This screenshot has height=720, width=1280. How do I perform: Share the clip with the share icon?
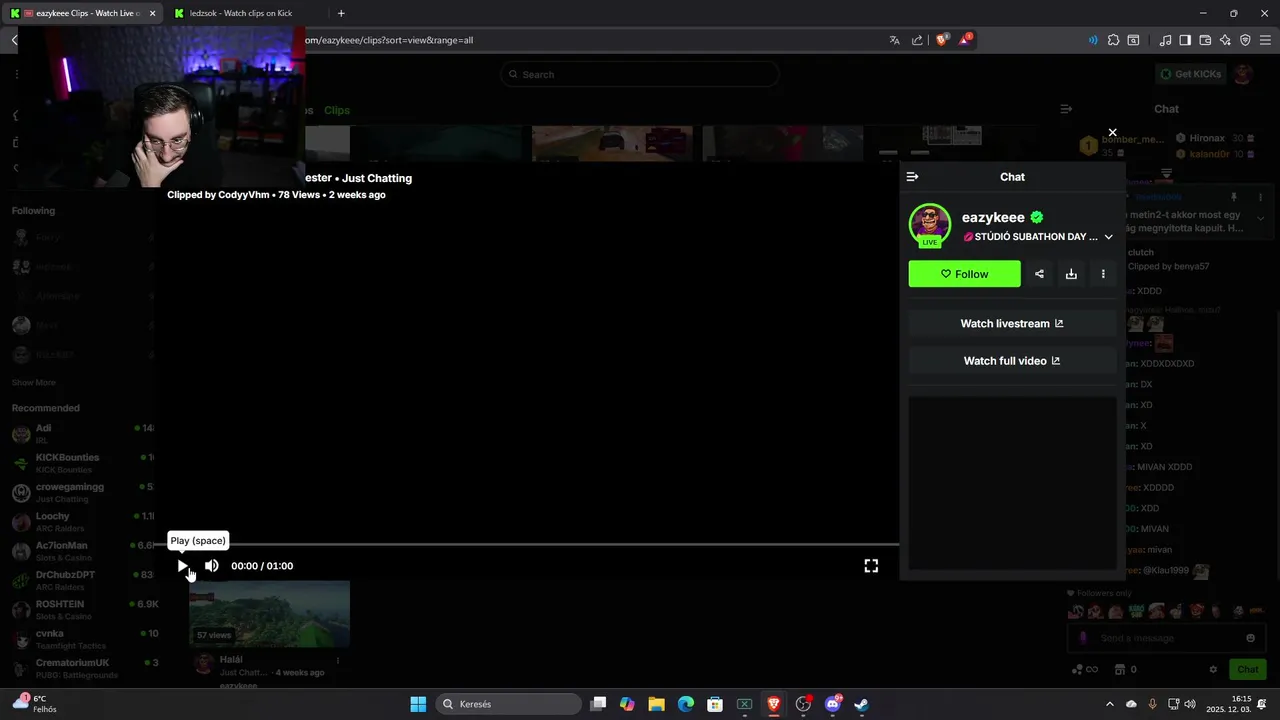click(1039, 274)
